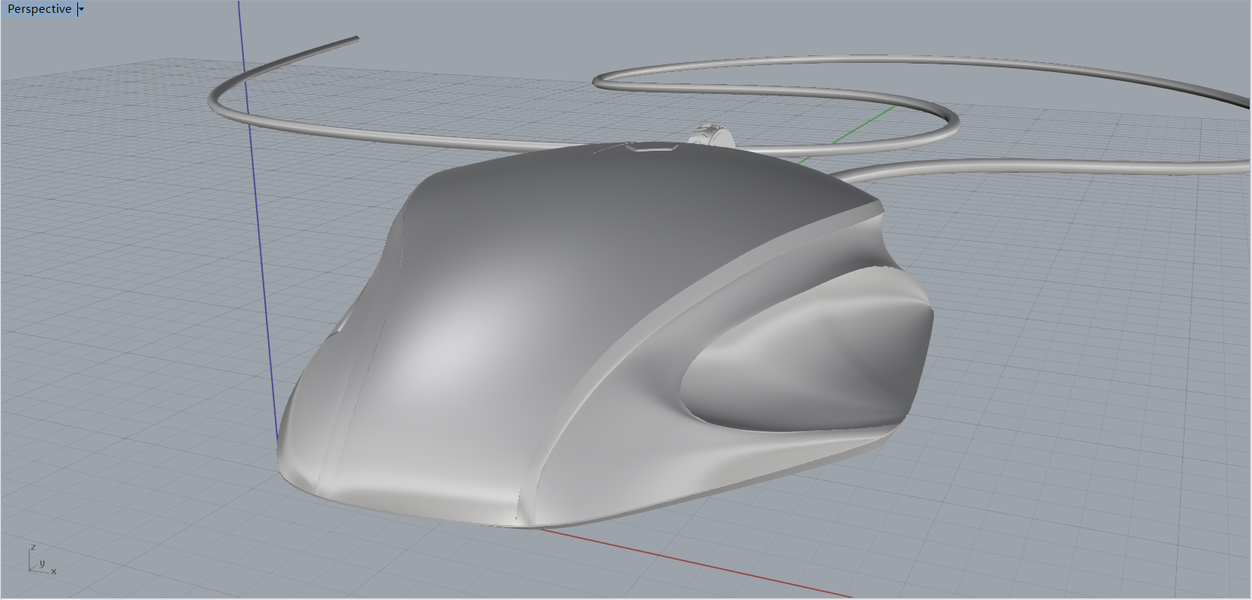Click the world axes icon in the corner
This screenshot has width=1252, height=600.
coord(41,561)
